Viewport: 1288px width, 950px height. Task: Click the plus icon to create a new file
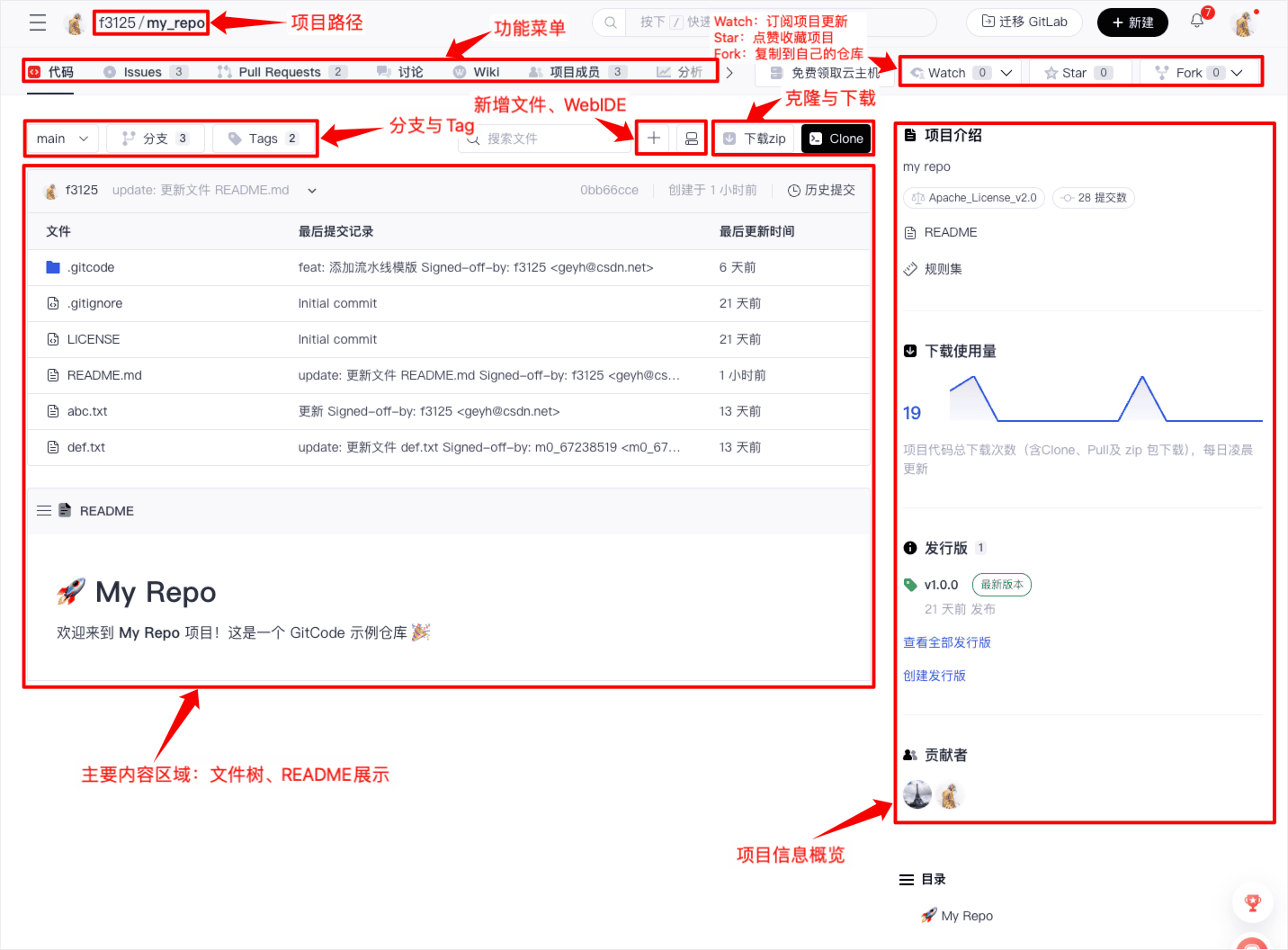(653, 138)
